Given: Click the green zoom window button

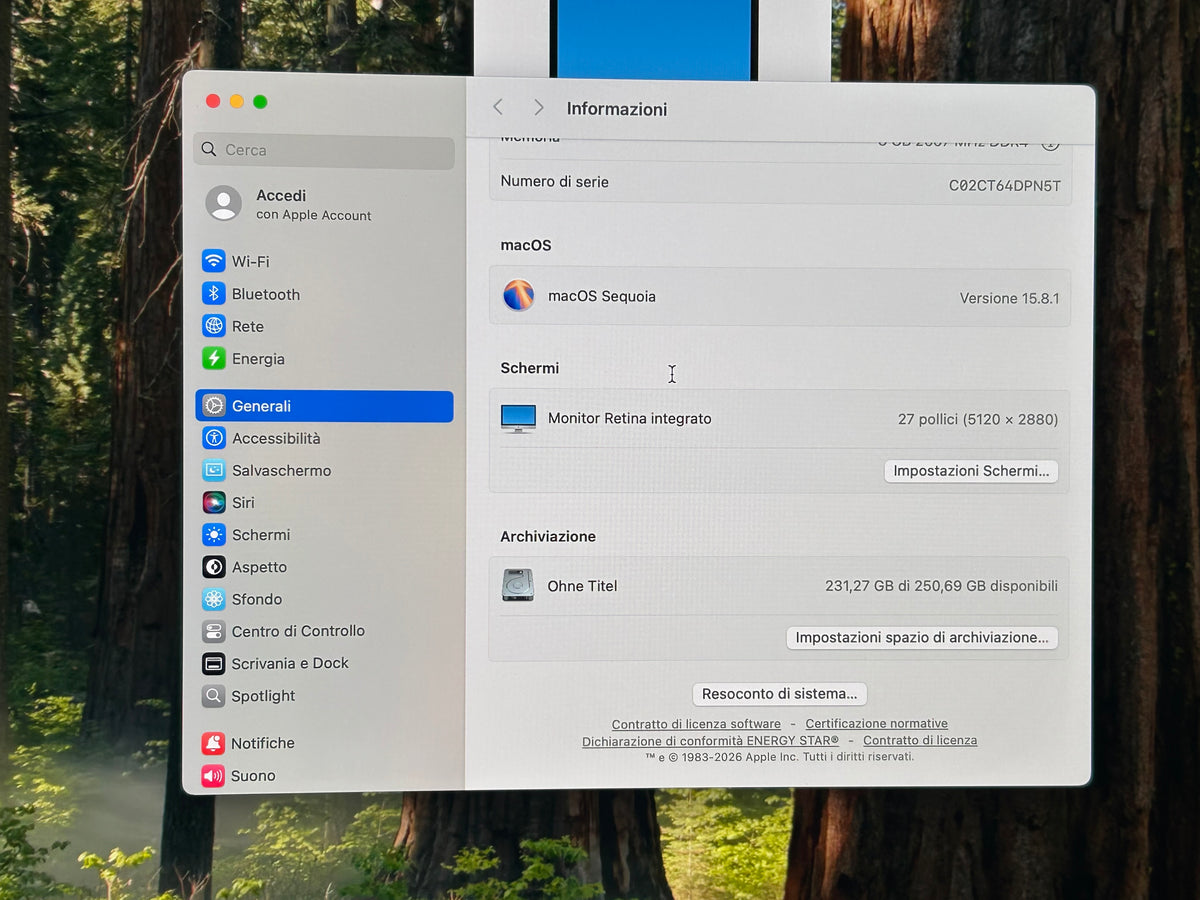Looking at the screenshot, I should pyautogui.click(x=260, y=101).
